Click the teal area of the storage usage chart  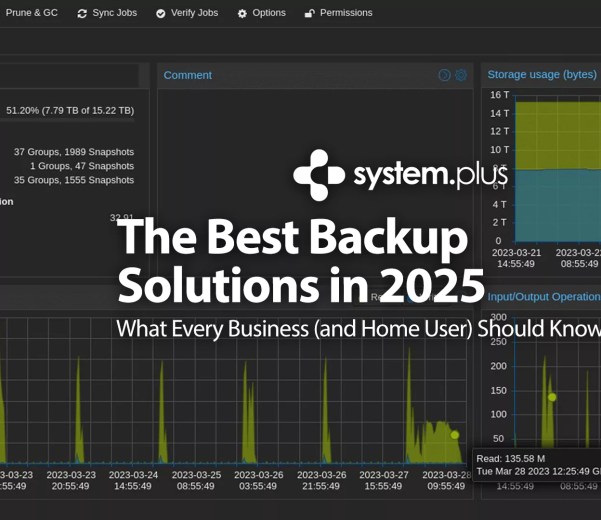[558, 205]
